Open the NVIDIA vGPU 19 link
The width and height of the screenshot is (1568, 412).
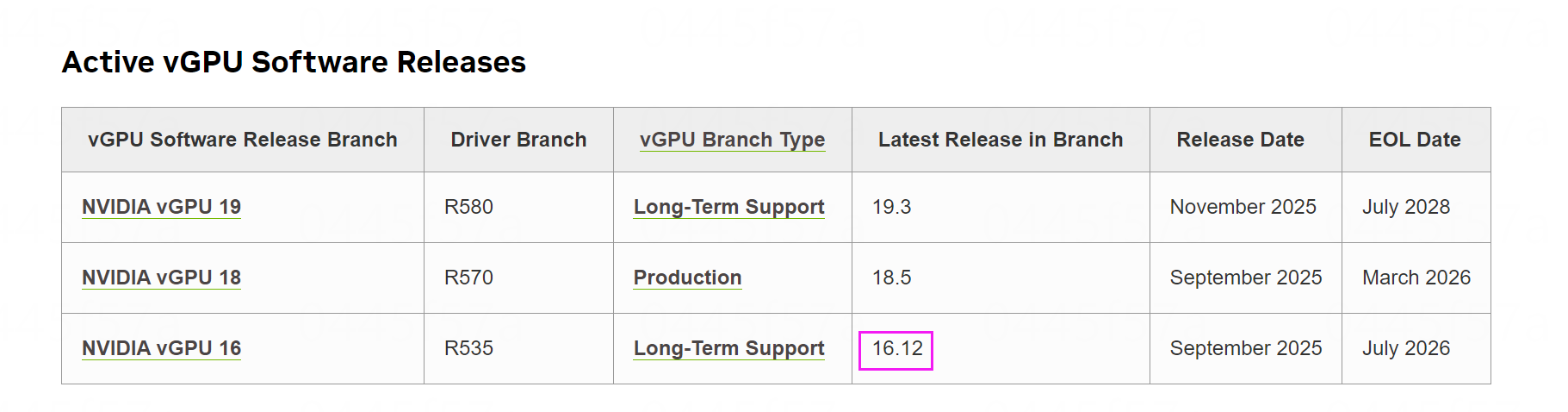click(x=161, y=207)
